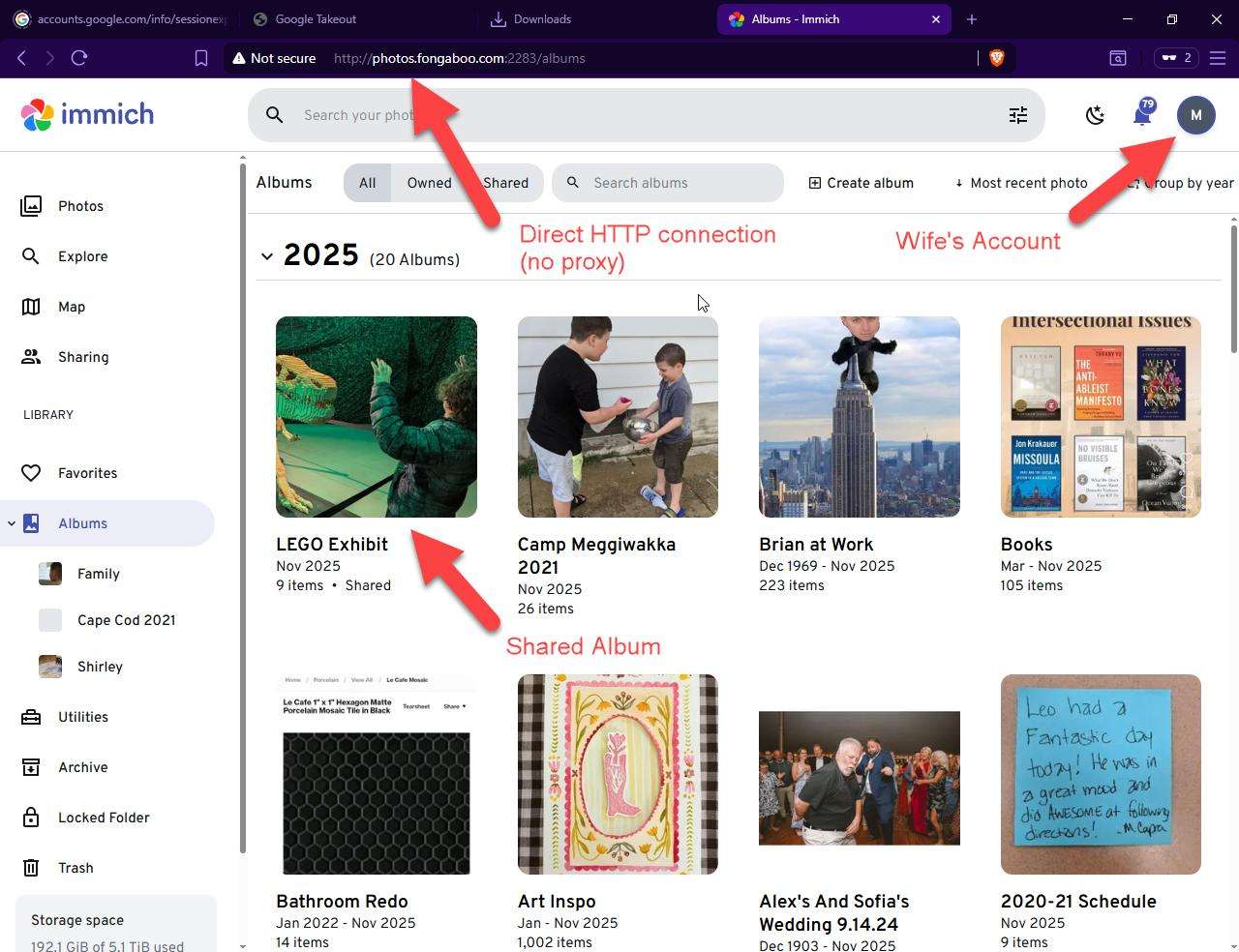1239x952 pixels.
Task: Select the Shared albums filter
Action: [x=506, y=183]
